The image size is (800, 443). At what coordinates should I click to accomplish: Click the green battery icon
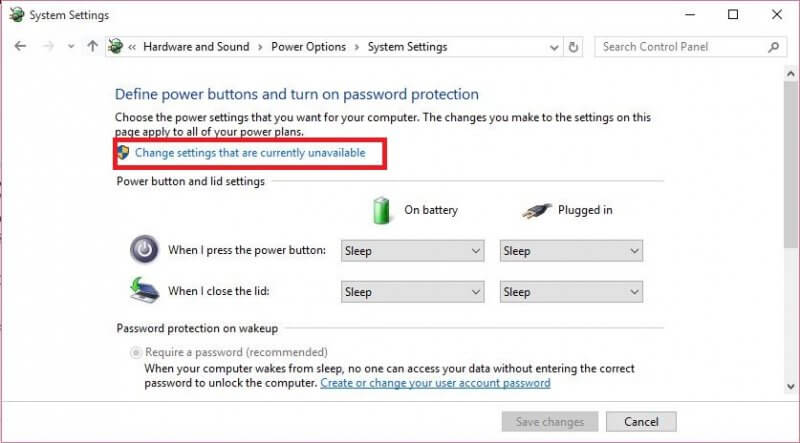[381, 210]
